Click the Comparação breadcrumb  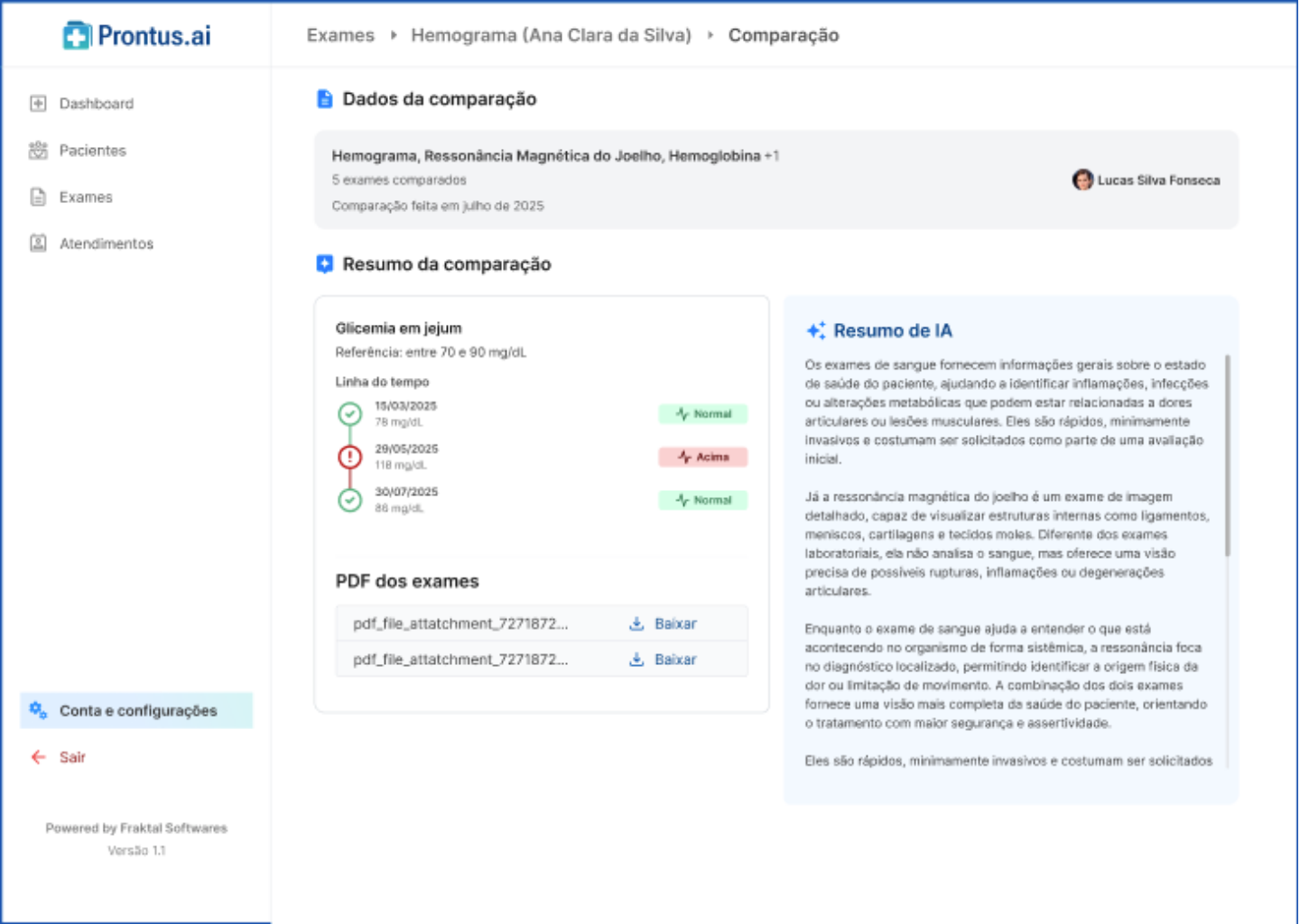point(784,35)
